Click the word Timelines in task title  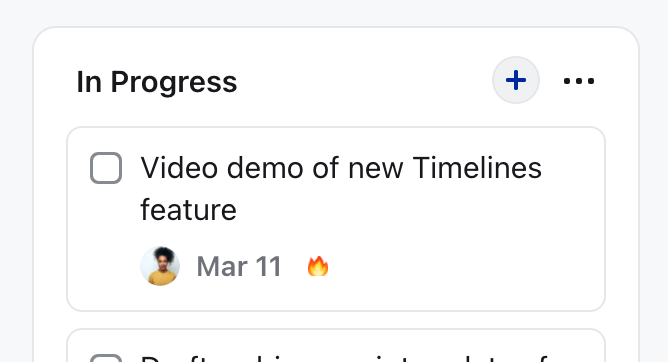pos(477,168)
